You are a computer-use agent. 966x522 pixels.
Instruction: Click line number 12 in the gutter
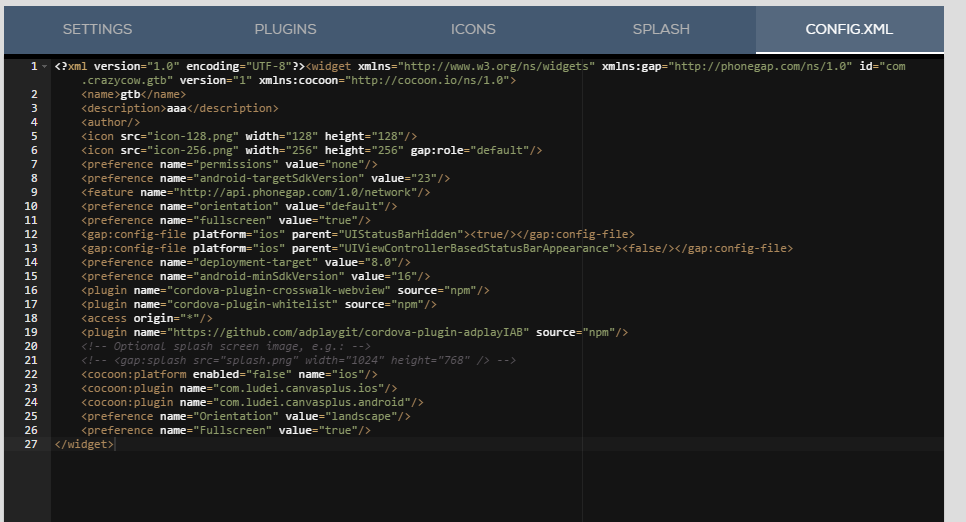tap(31, 234)
